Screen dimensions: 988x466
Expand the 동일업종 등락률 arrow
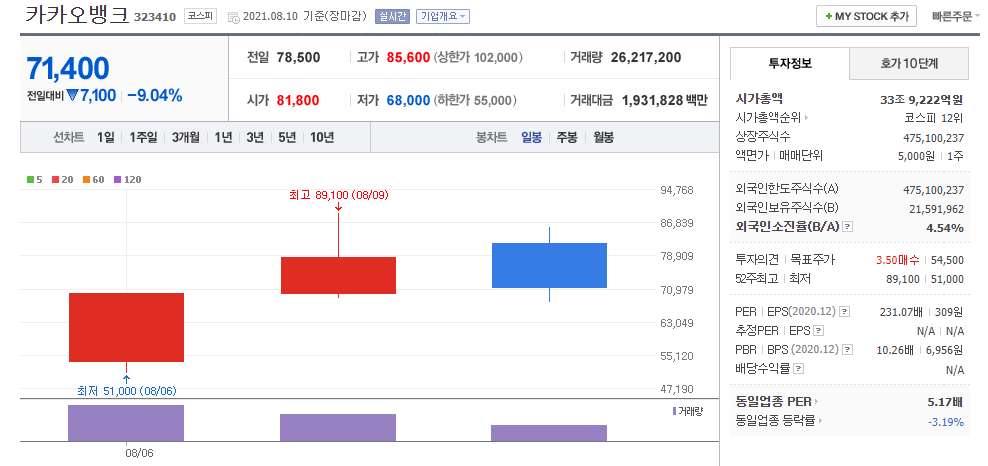[820, 420]
